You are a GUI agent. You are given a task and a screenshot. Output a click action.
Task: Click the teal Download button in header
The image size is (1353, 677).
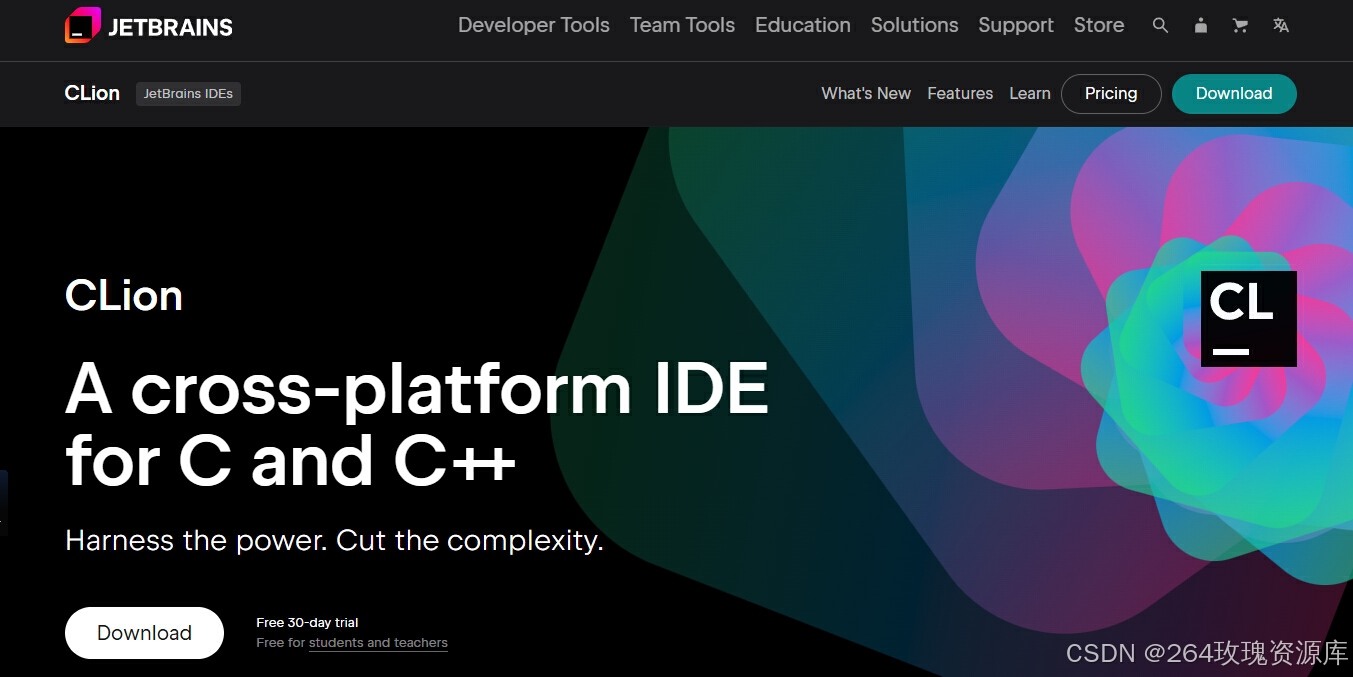[x=1233, y=94]
